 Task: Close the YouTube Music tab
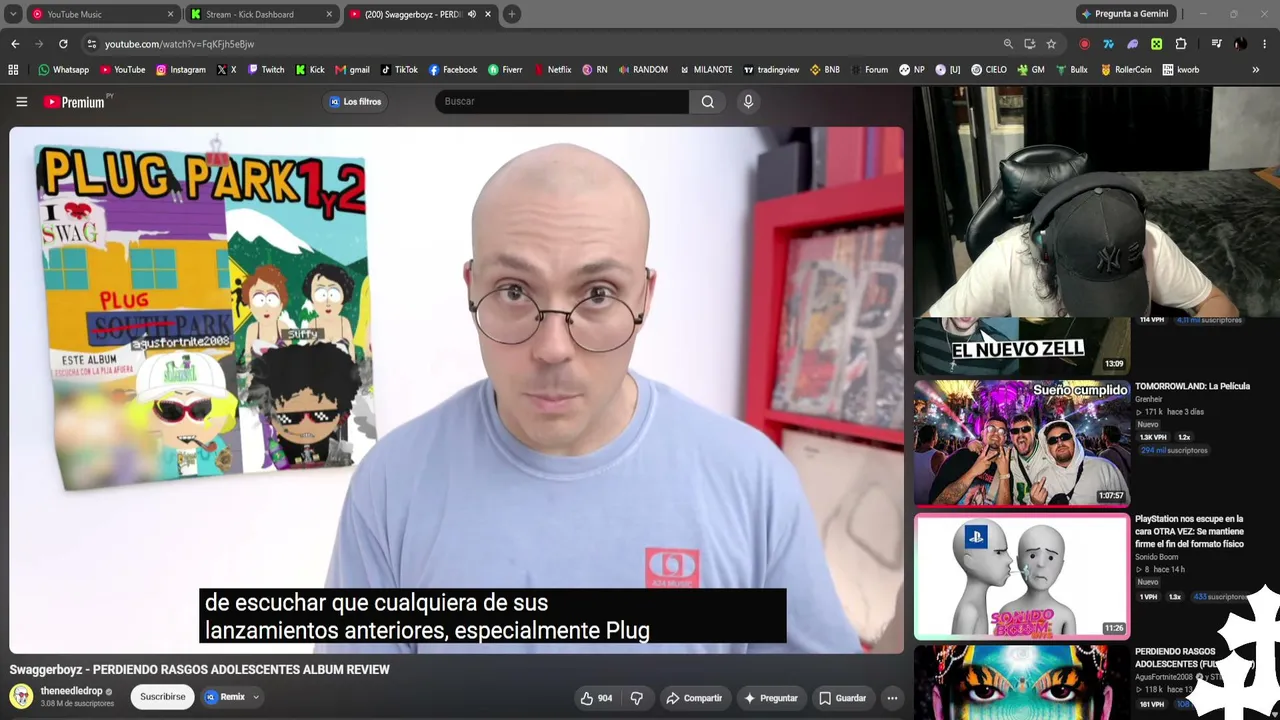point(170,14)
